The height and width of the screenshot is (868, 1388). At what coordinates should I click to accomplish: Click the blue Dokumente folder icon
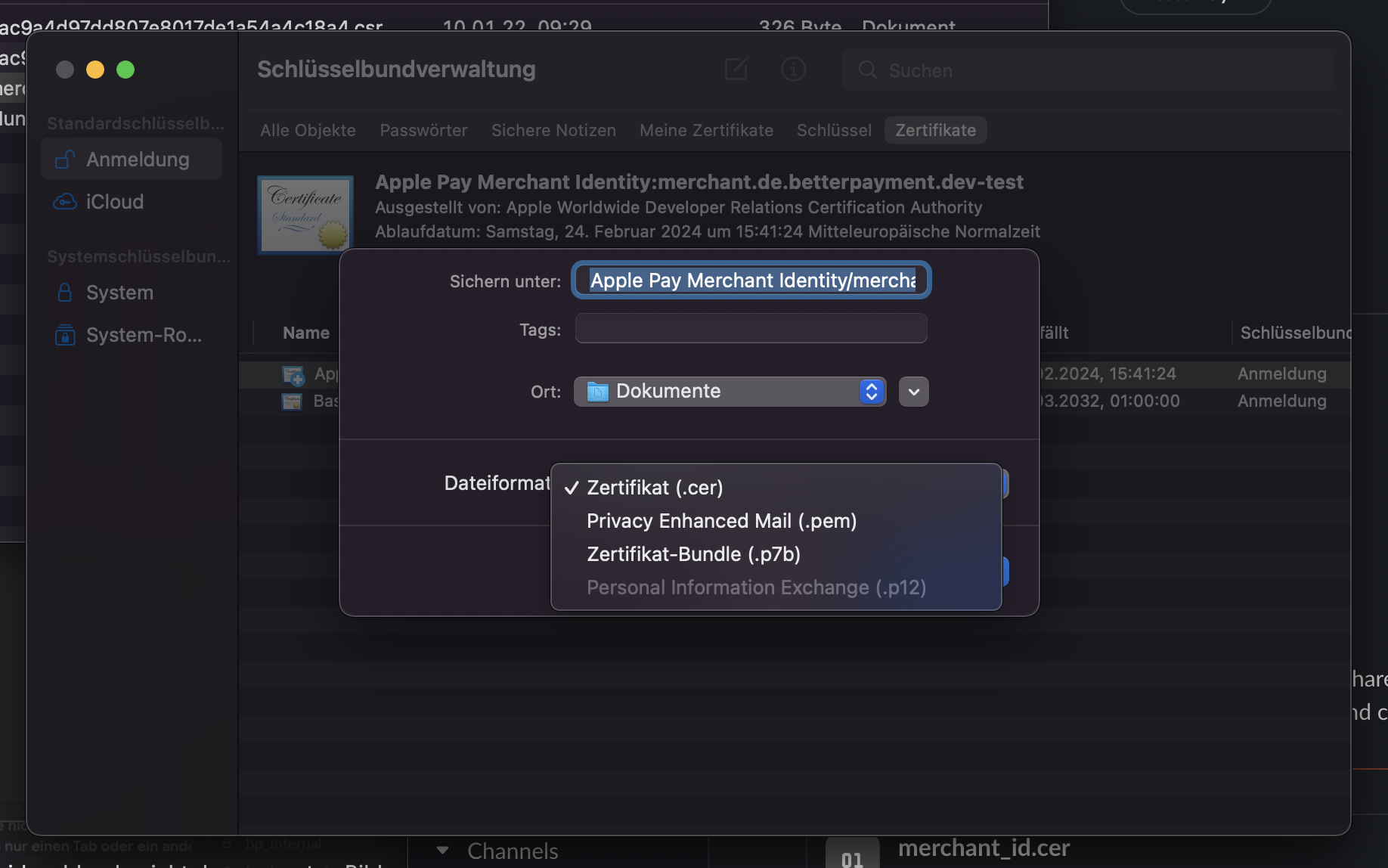598,391
